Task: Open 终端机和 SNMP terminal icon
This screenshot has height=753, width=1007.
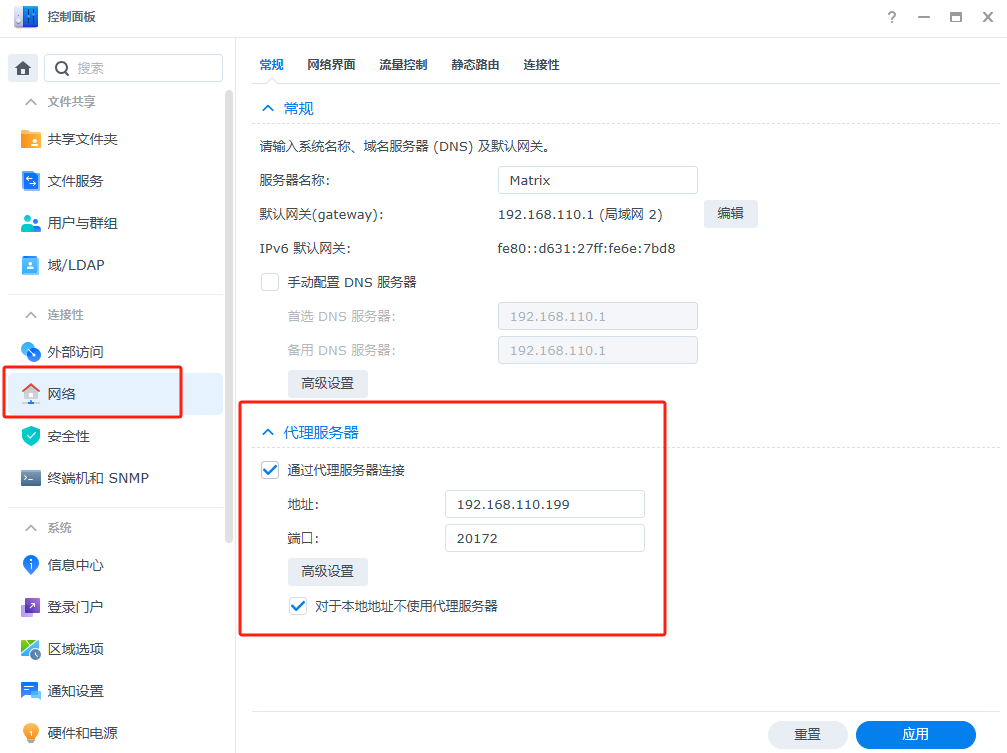Action: [31, 478]
